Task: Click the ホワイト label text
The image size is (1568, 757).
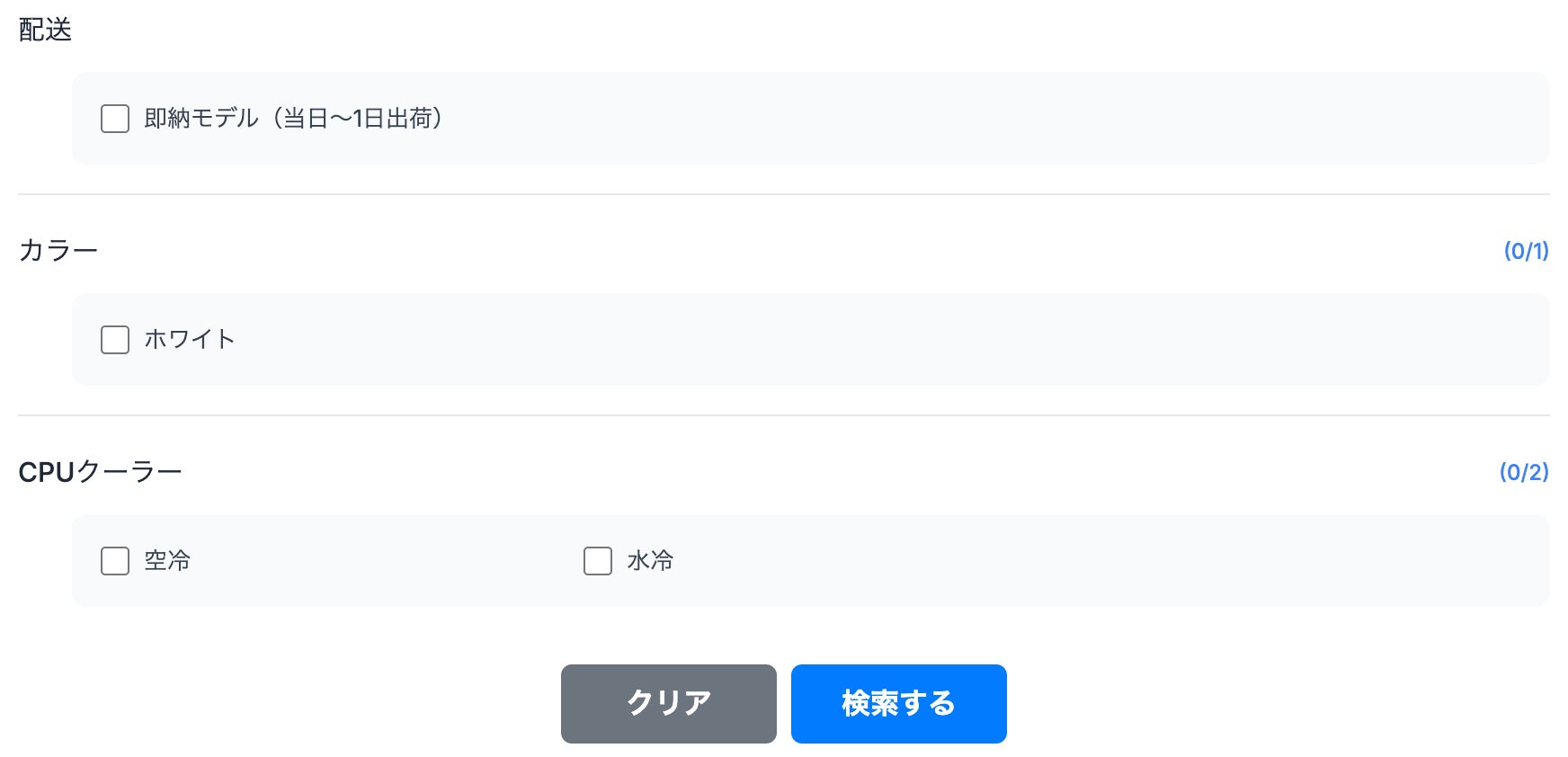Action: pos(190,340)
